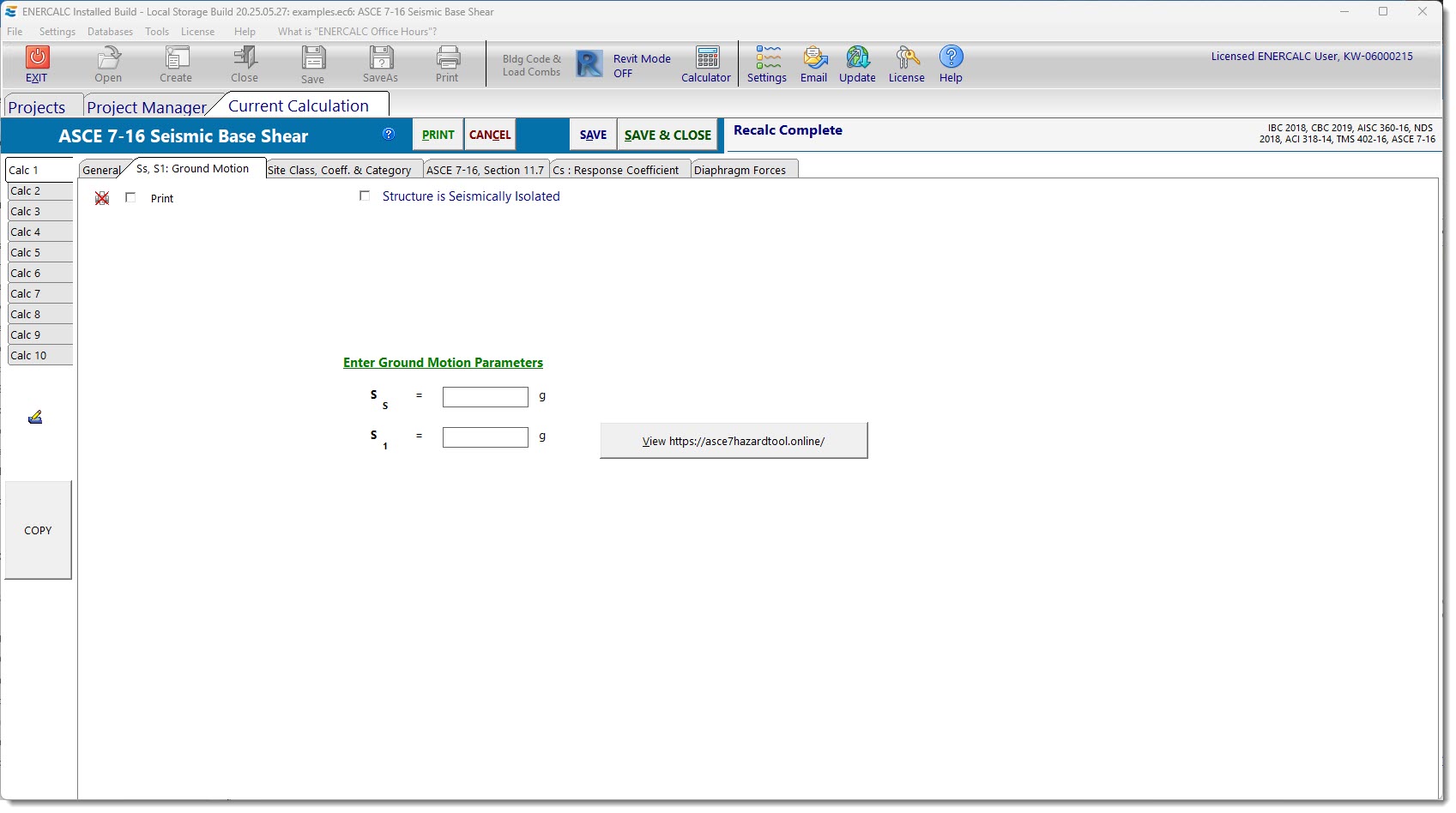Open the Databases menu
Screen dimensions: 1456x813
click(110, 32)
